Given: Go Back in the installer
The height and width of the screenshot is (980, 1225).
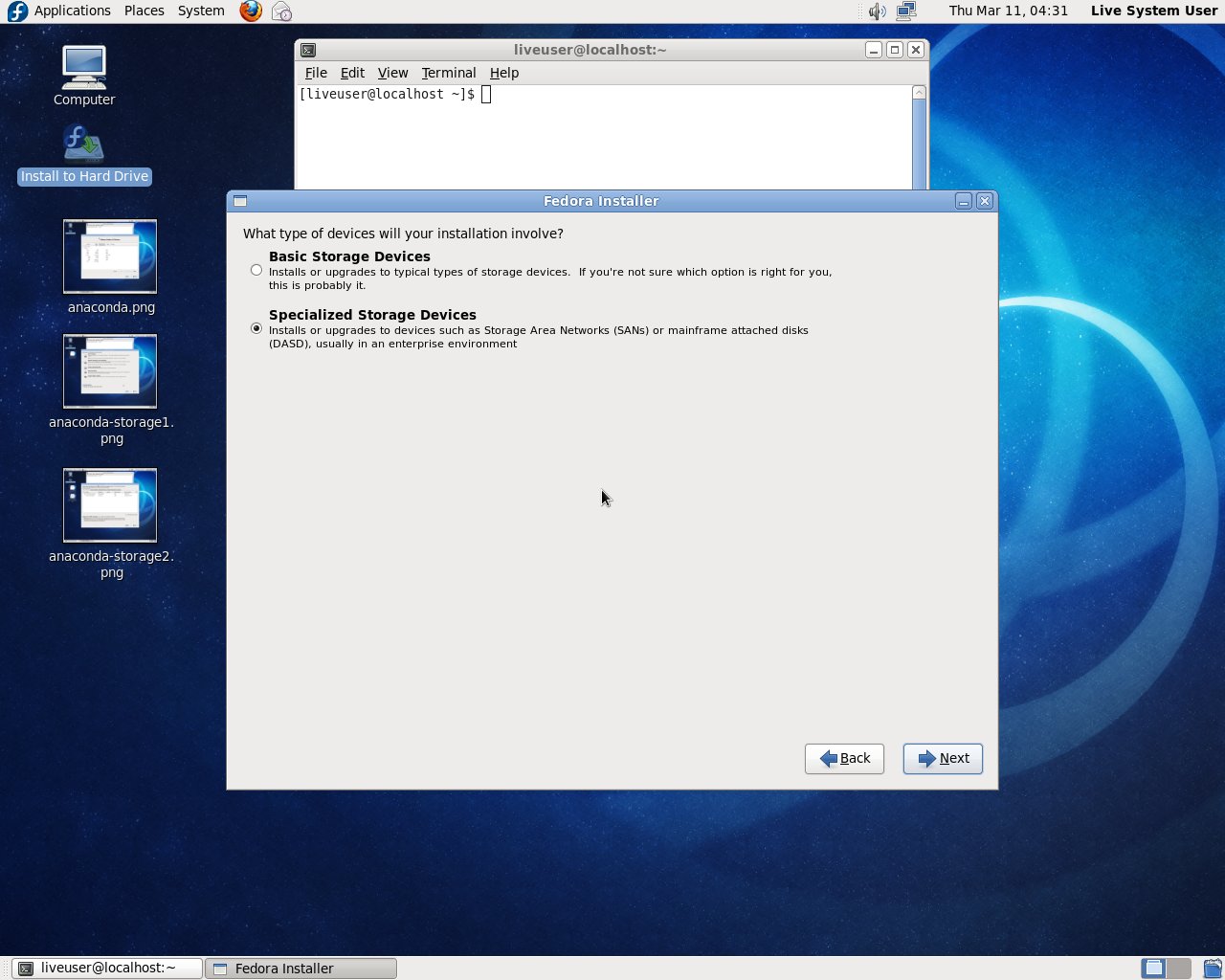Looking at the screenshot, I should pos(844,758).
